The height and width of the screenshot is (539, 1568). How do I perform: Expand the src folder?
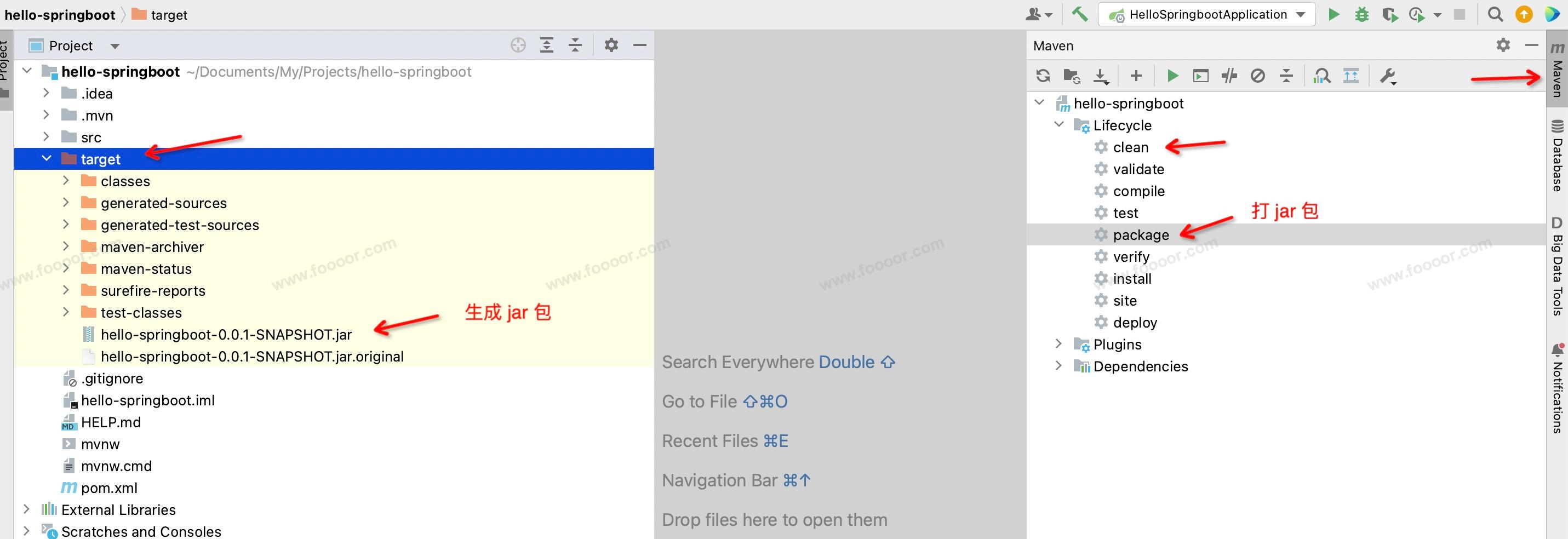click(x=47, y=137)
